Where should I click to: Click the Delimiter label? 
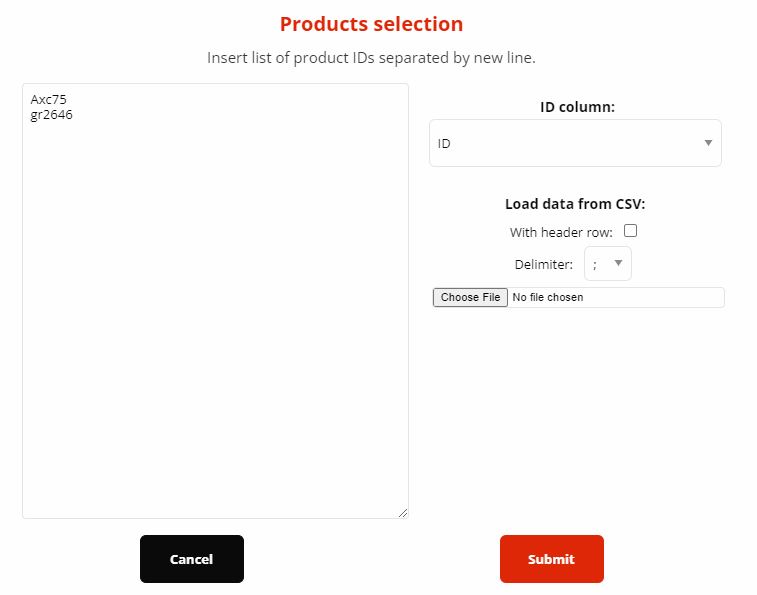coord(543,265)
